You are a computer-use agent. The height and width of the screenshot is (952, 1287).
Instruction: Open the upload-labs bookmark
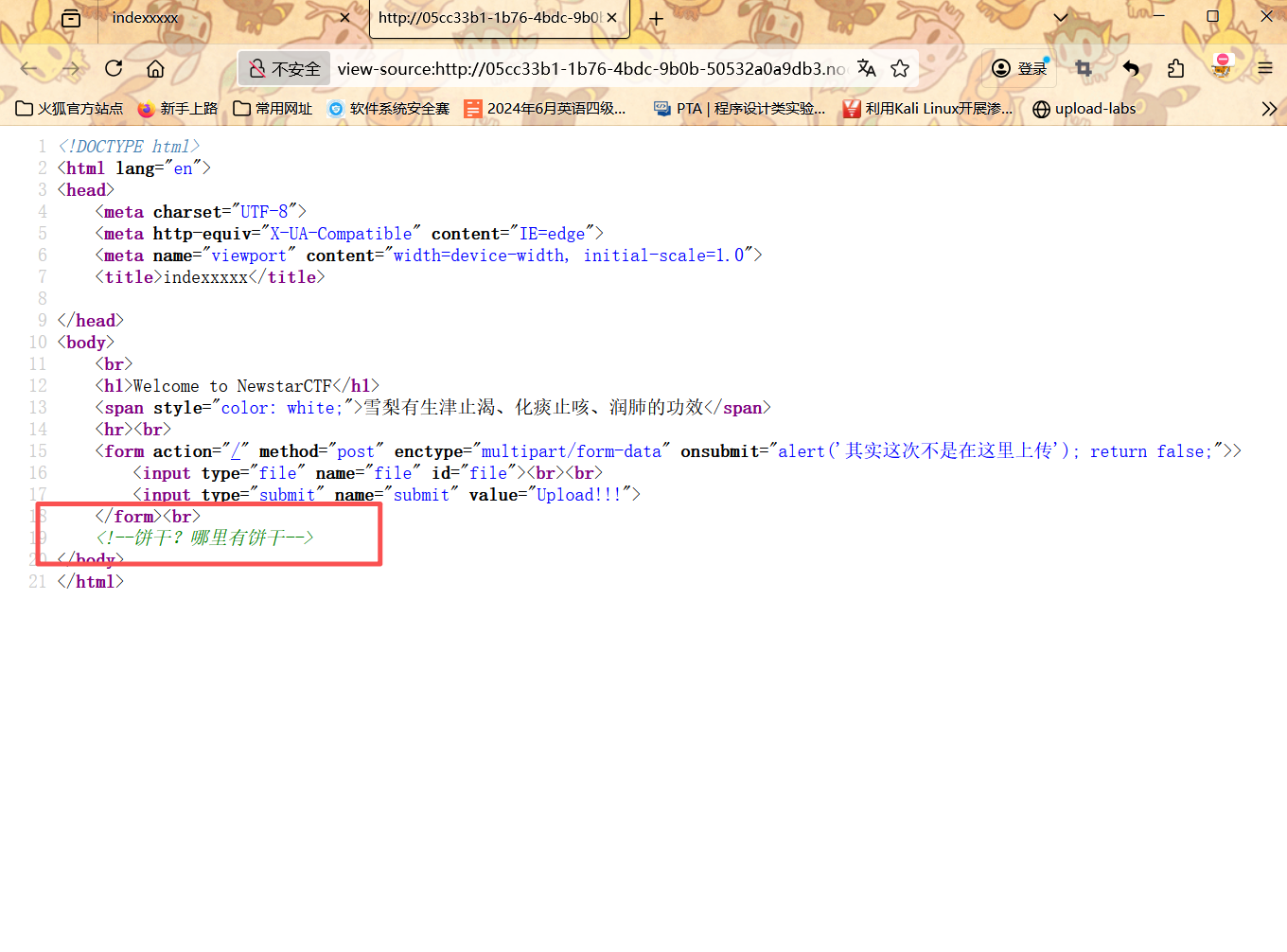(1084, 109)
